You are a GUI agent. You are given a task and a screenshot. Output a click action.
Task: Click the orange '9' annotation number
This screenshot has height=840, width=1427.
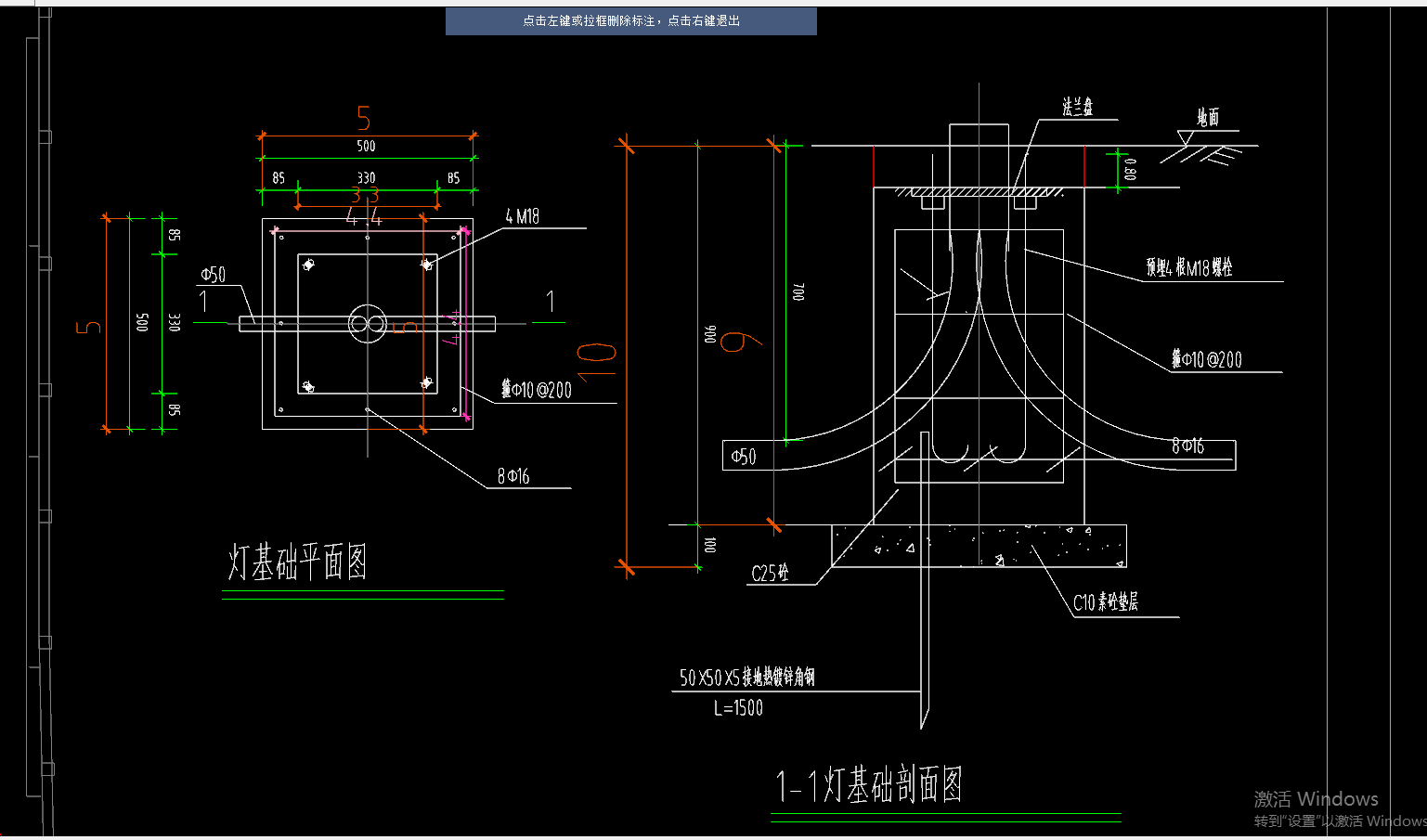pos(740,342)
